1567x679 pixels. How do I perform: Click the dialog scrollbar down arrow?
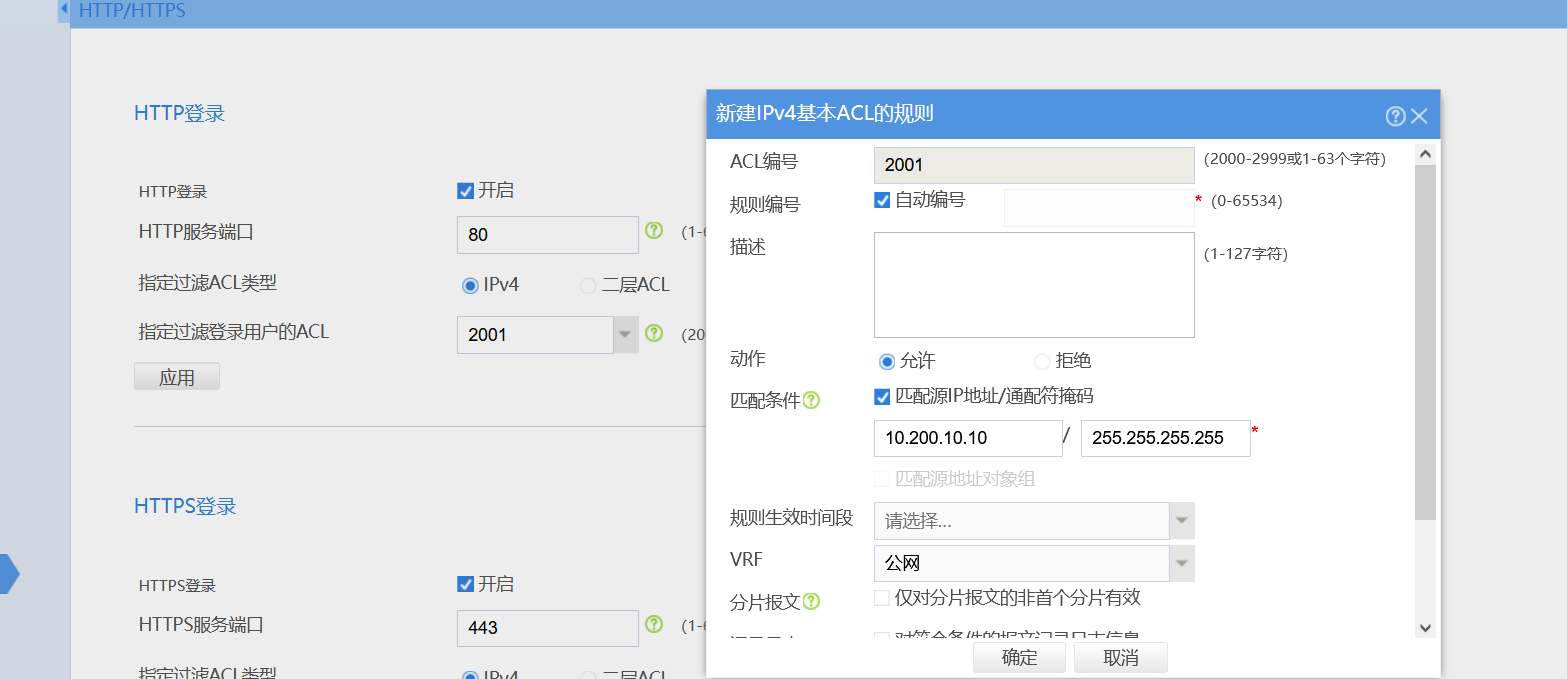point(1426,627)
